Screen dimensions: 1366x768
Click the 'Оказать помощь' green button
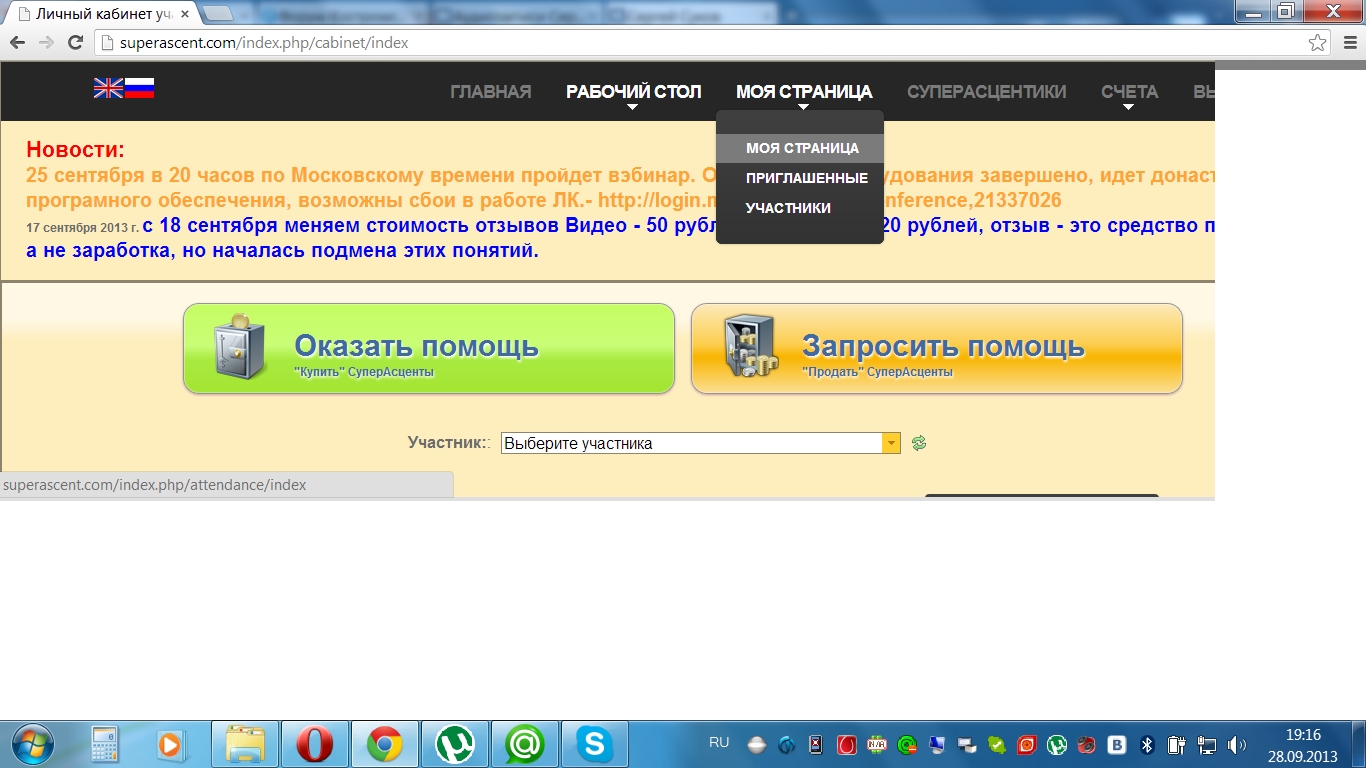429,348
